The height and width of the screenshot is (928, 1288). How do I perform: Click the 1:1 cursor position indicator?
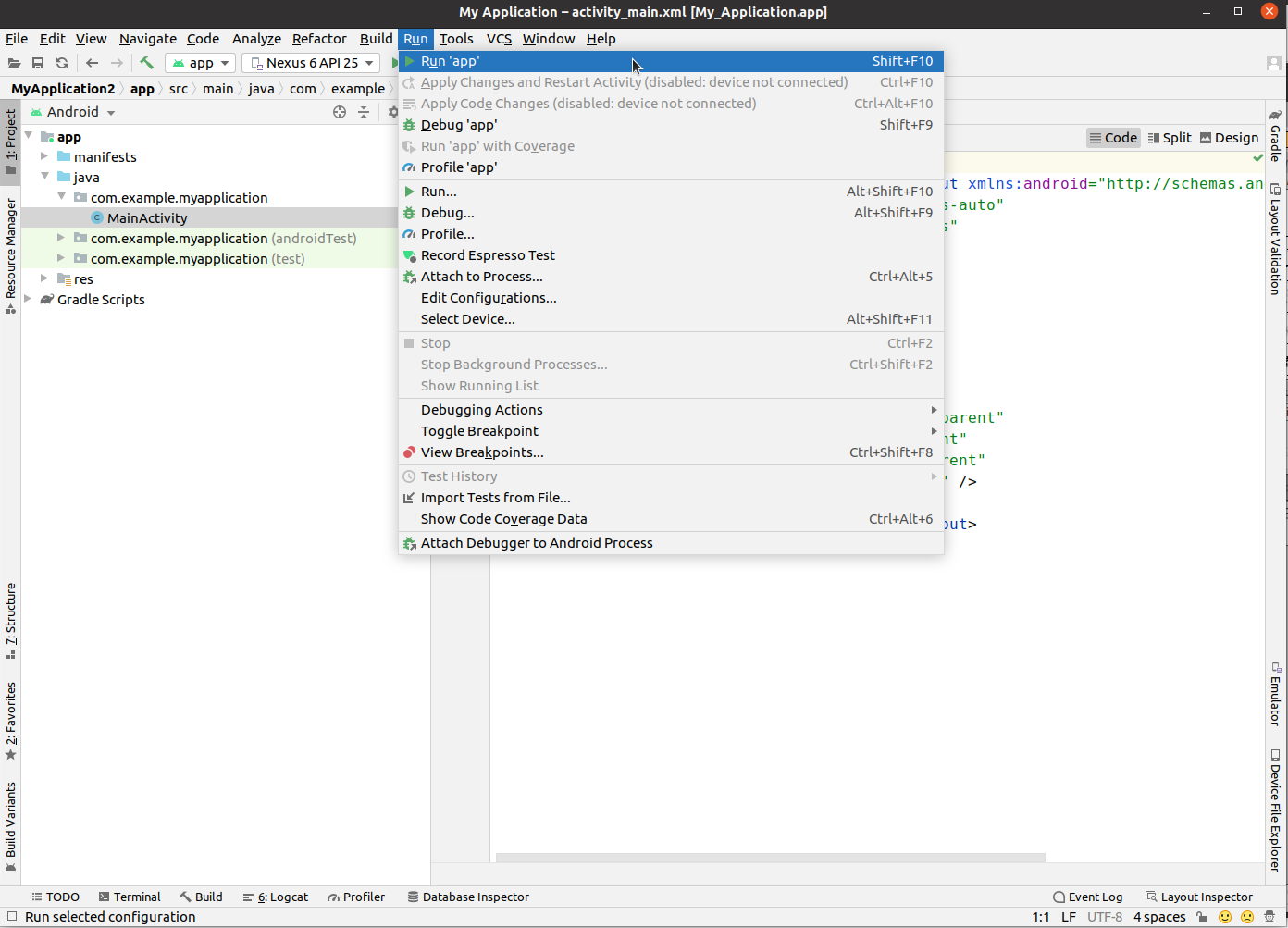[x=1041, y=917]
